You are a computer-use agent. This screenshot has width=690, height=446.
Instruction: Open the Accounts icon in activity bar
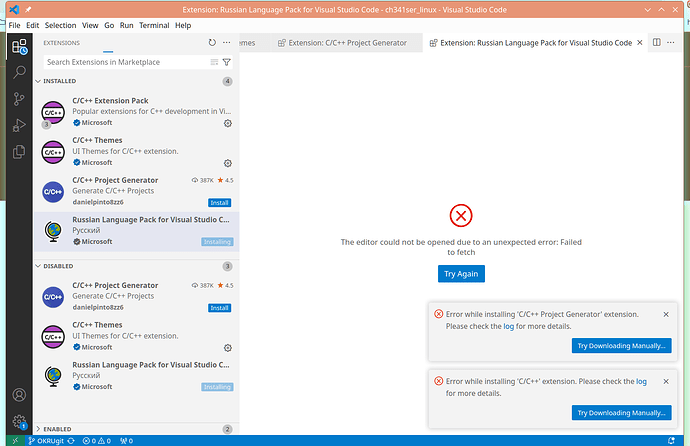18,396
